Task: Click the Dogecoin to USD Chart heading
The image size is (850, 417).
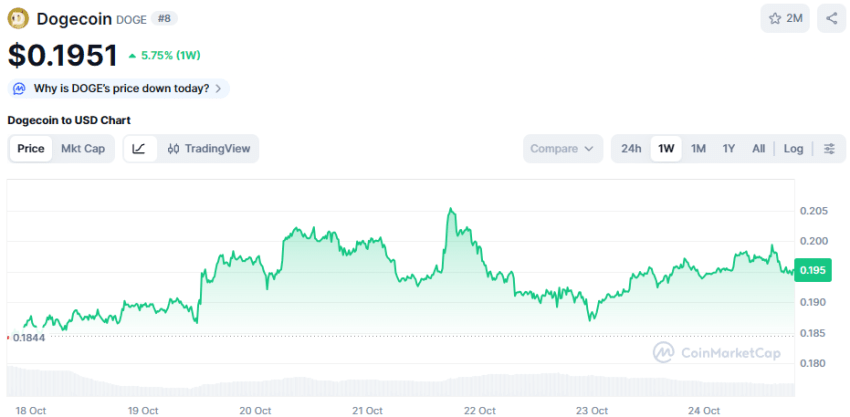Action: tap(69, 120)
